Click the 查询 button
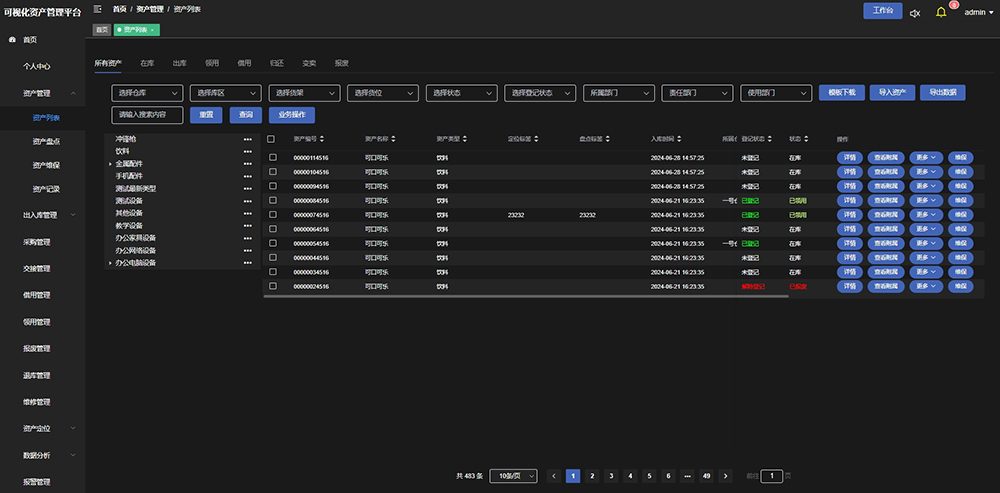This screenshot has height=493, width=1000. point(246,115)
